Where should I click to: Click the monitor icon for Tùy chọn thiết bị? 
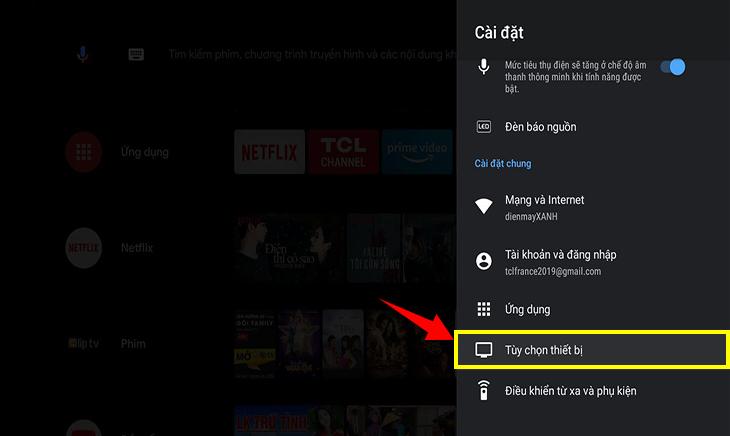pos(484,349)
